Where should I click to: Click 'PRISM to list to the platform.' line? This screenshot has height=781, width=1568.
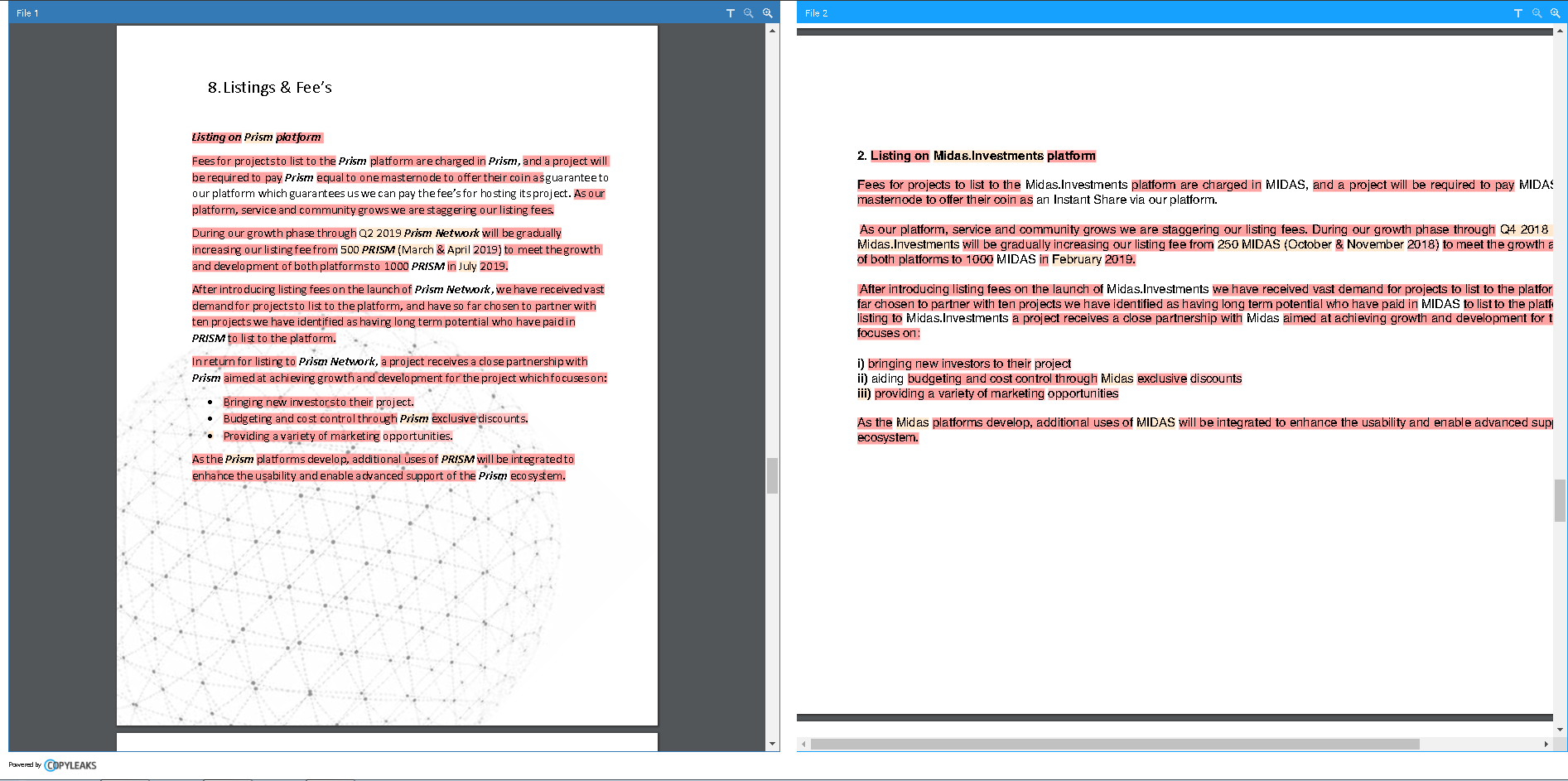point(264,339)
